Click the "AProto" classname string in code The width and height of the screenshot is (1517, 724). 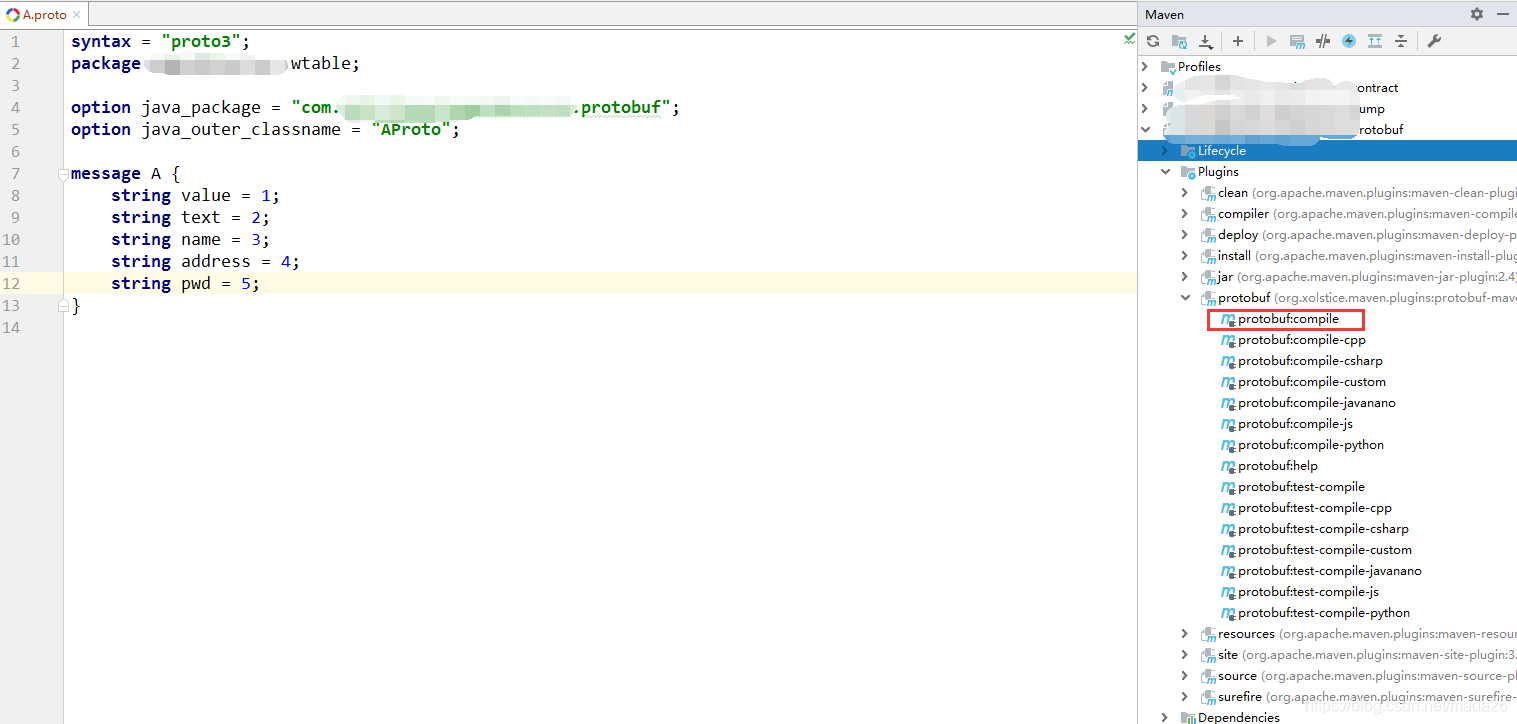(x=411, y=129)
